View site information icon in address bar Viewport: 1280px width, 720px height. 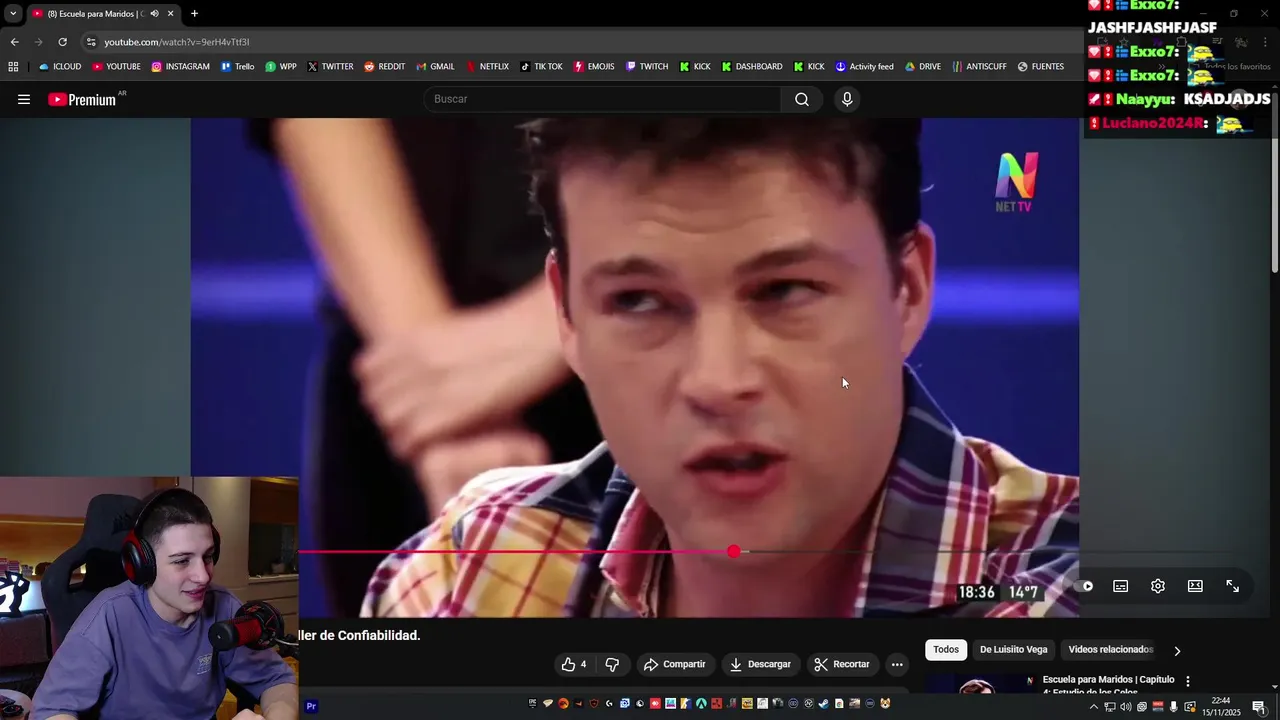91,42
